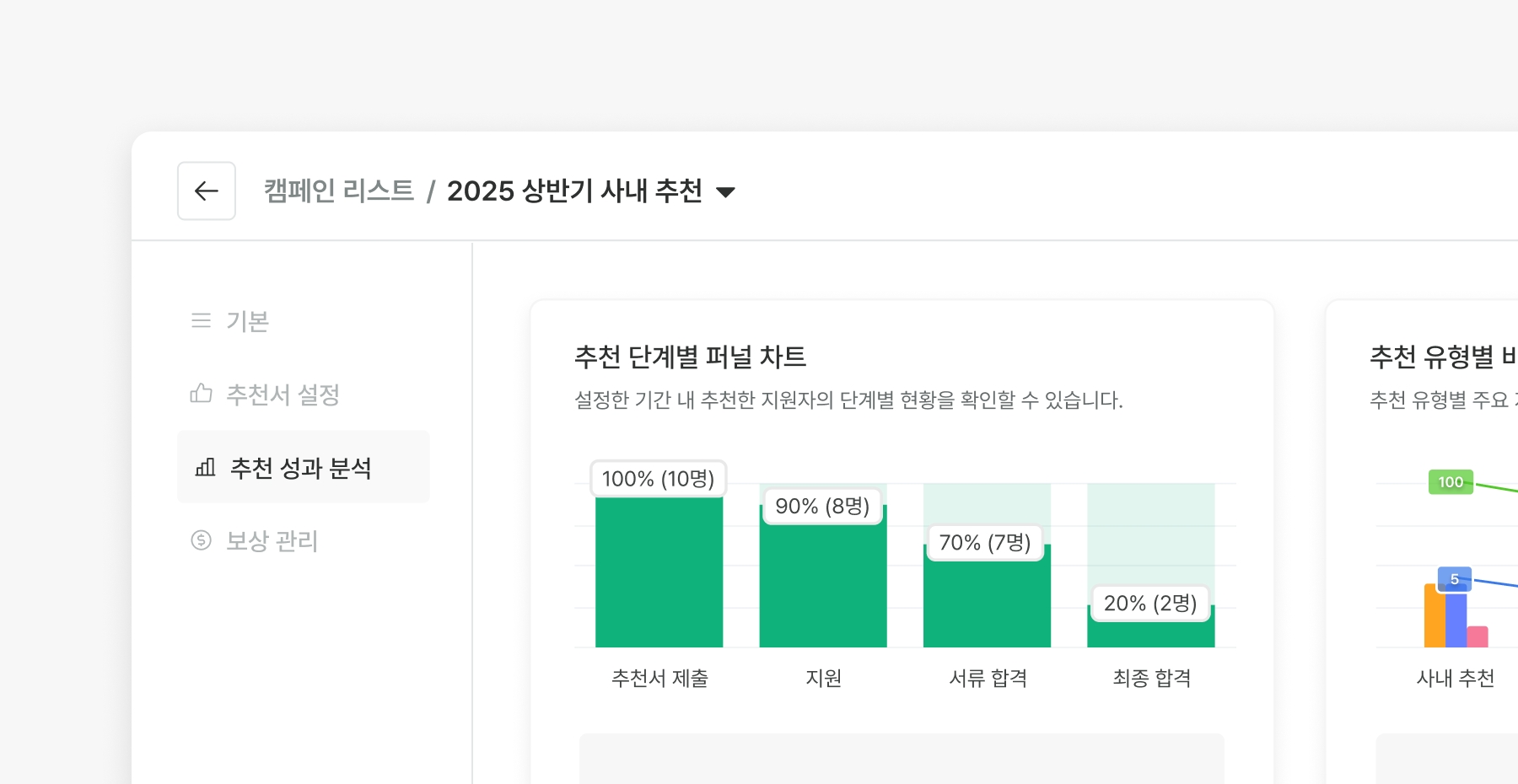Click the bar chart icon beside 추천 성과 분석
The height and width of the screenshot is (784, 1518).
click(x=205, y=467)
